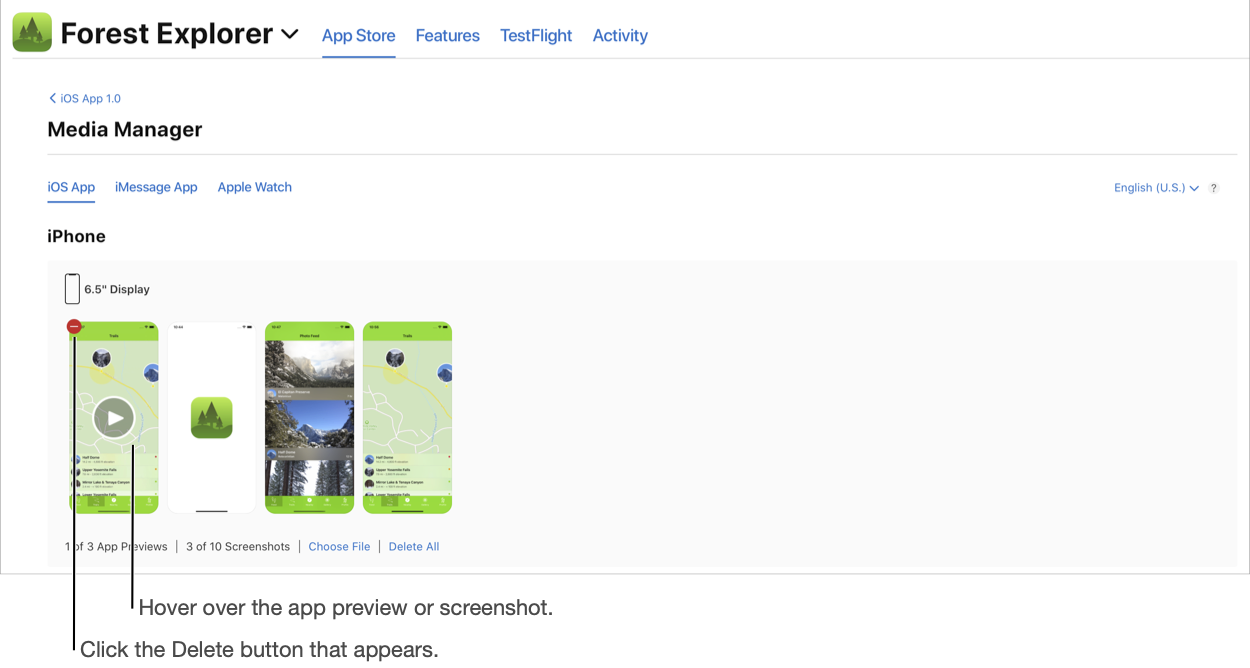Go back to iOS App 1.0

click(85, 99)
